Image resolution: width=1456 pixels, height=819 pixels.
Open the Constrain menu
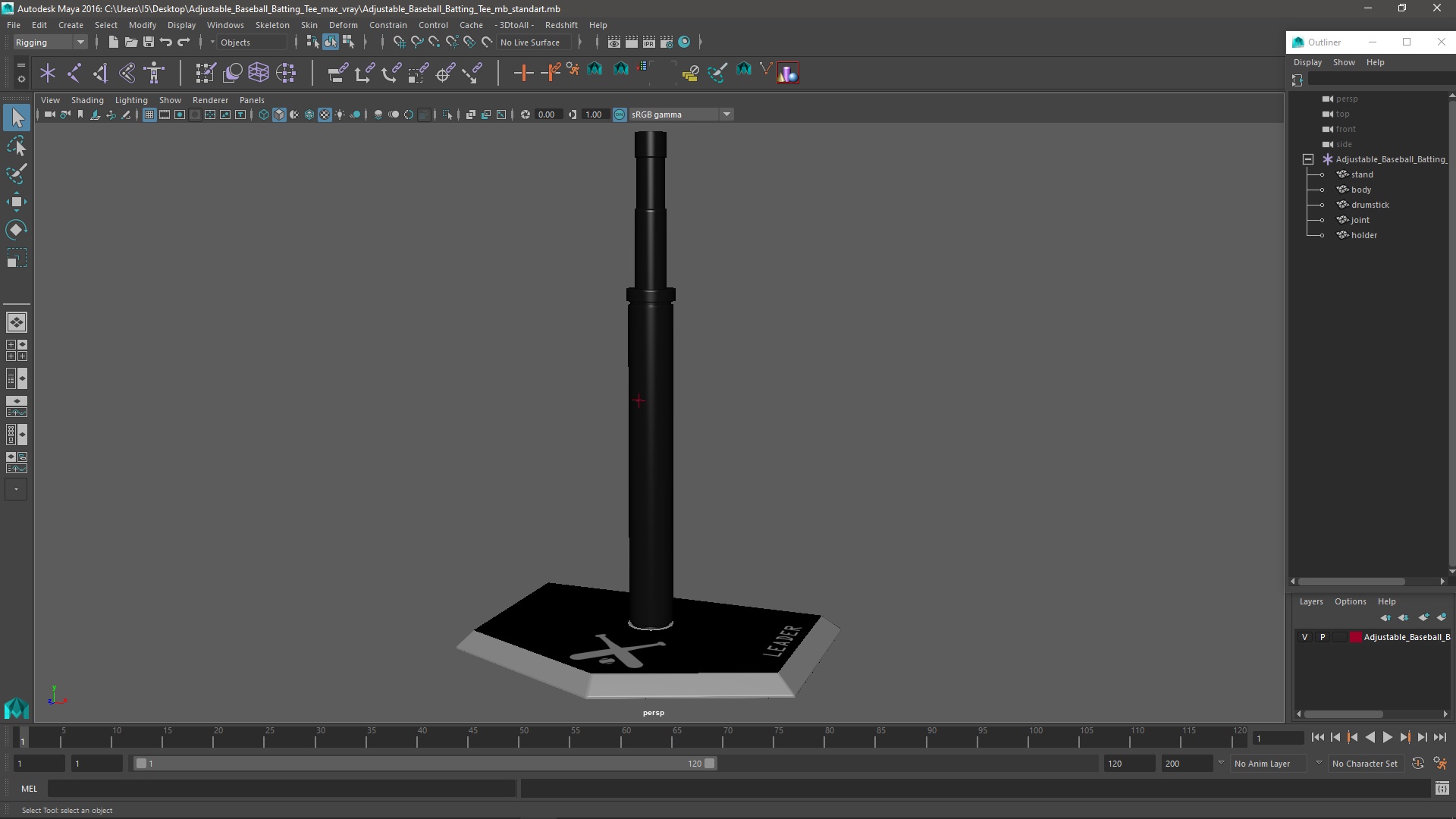click(x=388, y=25)
